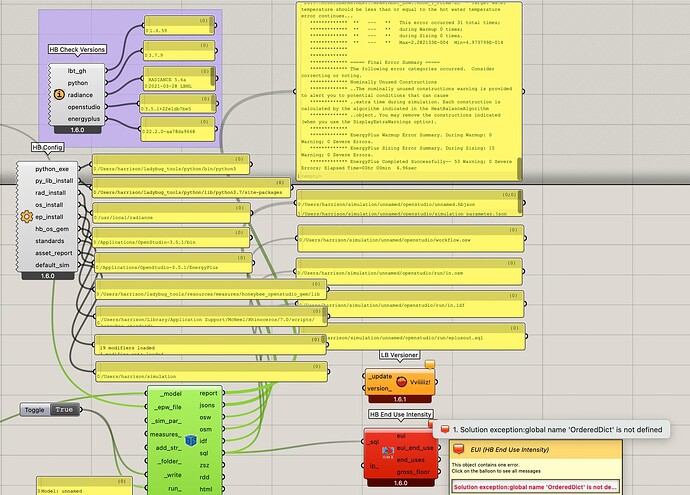Select the lbt_gh output of HB Check Versions
The height and width of the screenshot is (495, 690).
click(x=77, y=71)
